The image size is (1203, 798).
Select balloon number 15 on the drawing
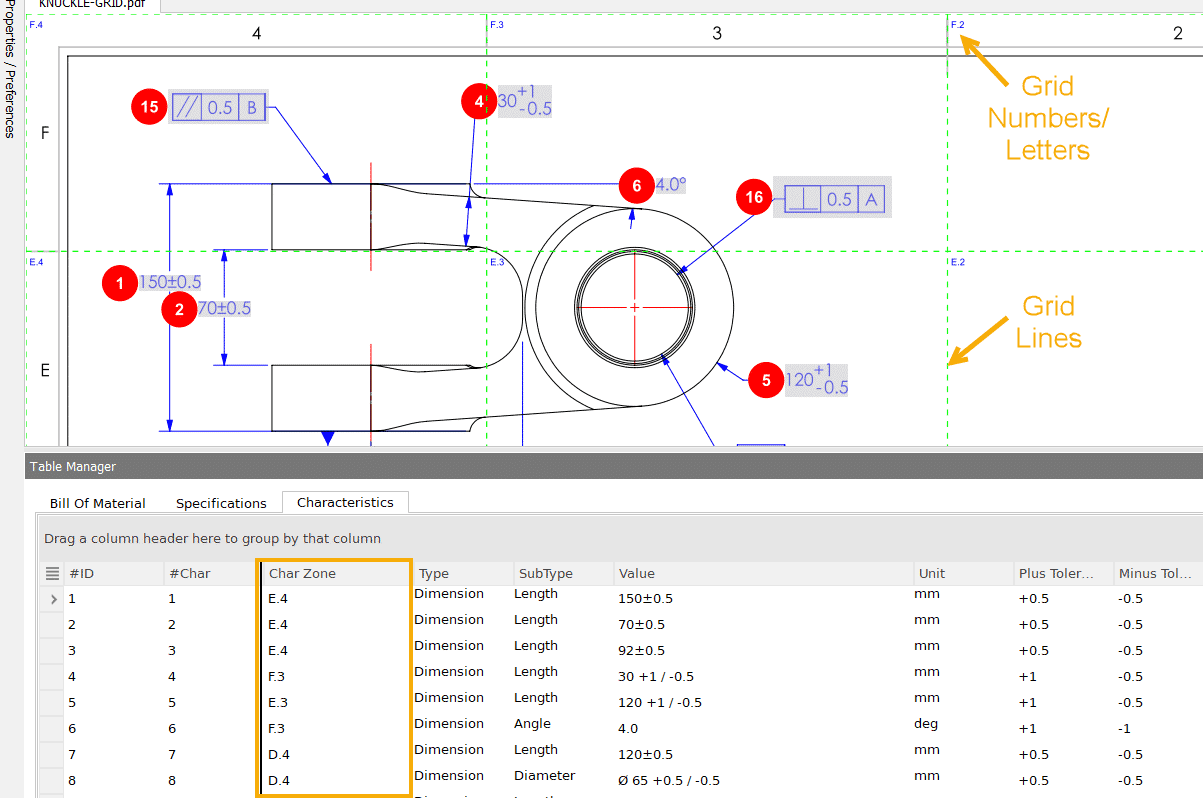point(149,107)
